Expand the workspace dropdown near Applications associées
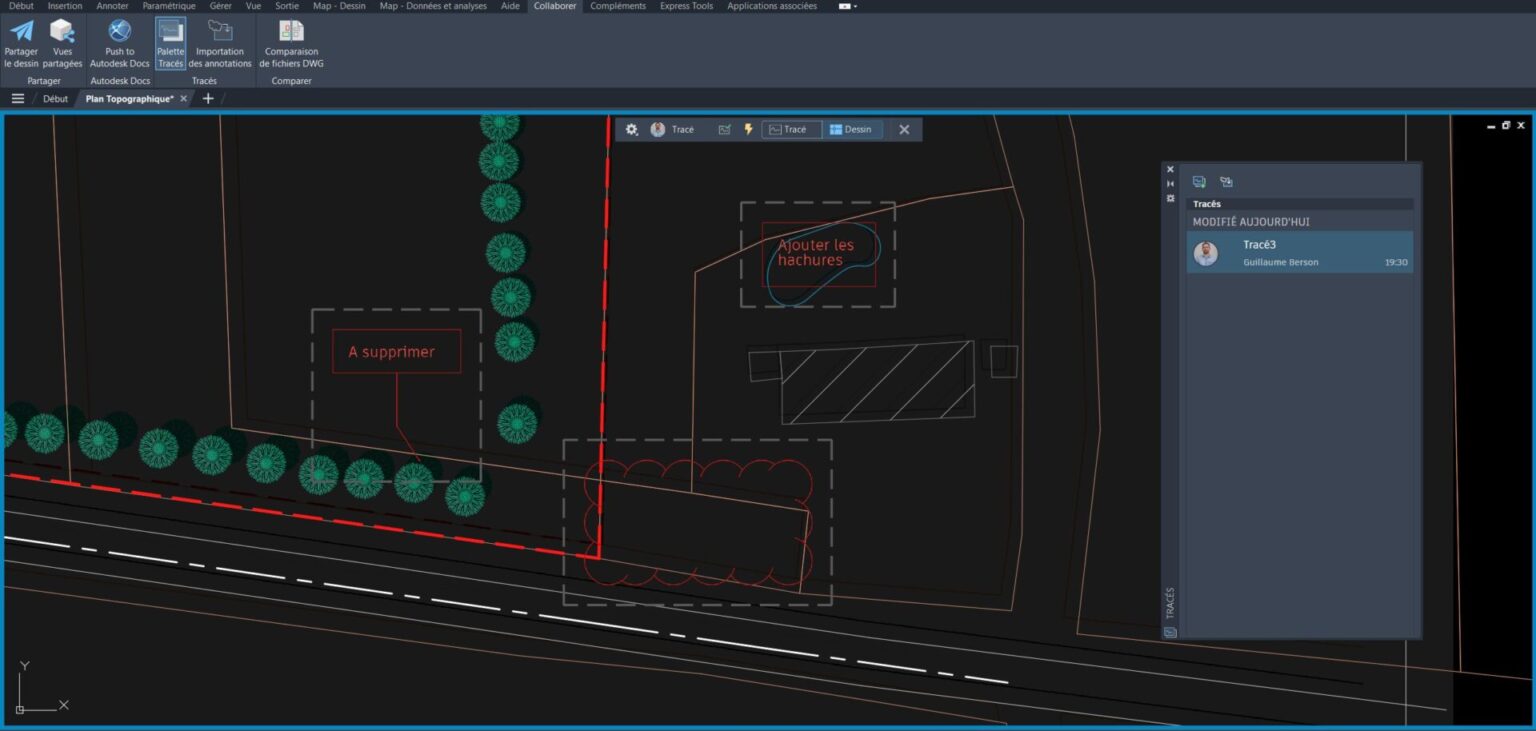 (x=845, y=6)
